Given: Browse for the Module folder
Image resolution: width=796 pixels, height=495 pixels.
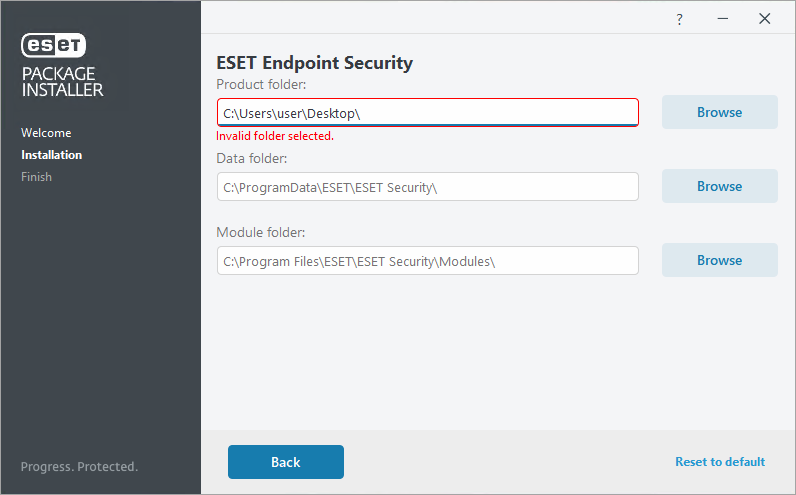Looking at the screenshot, I should pyautogui.click(x=719, y=260).
